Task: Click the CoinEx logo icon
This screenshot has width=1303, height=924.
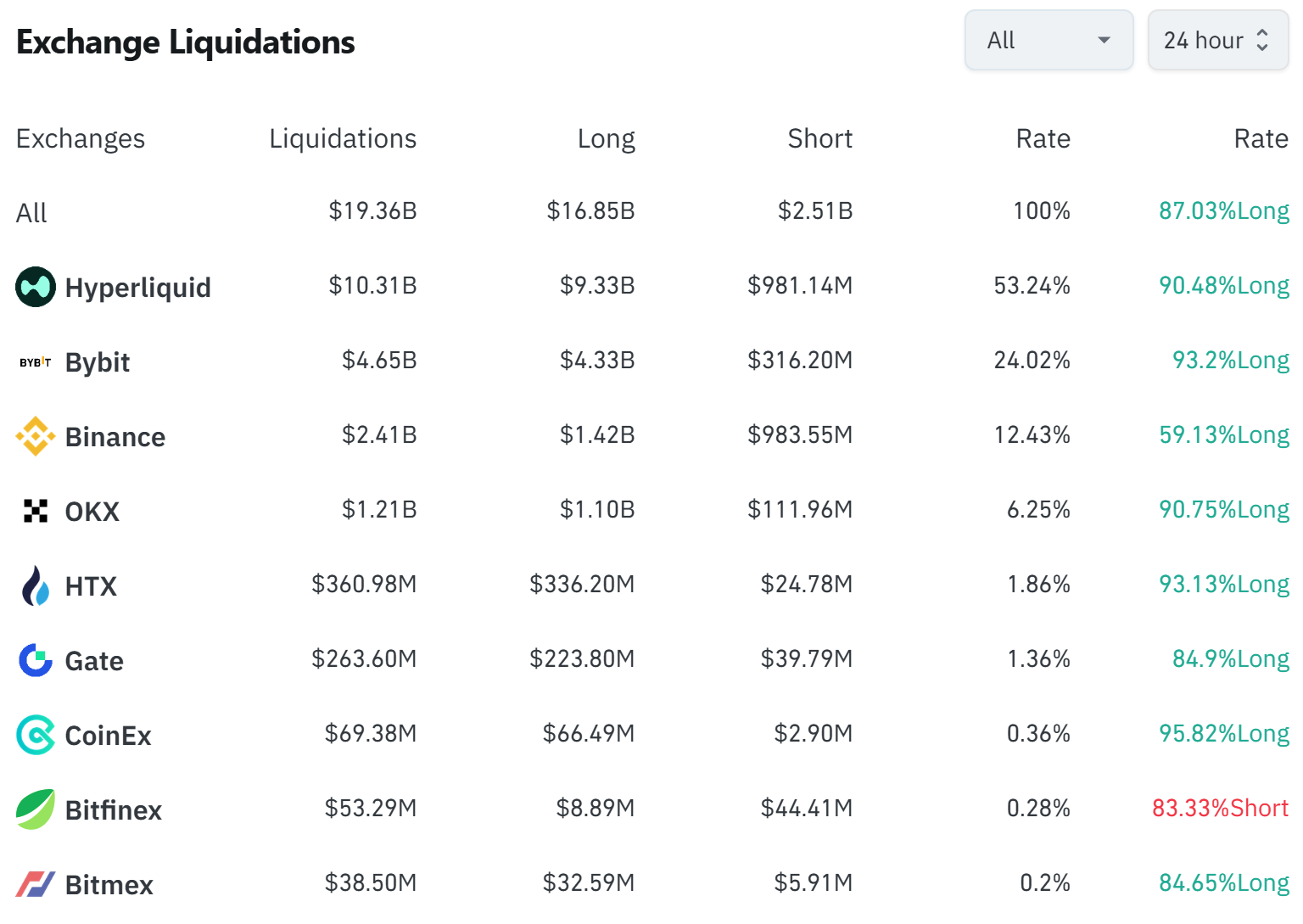Action: click(x=36, y=735)
